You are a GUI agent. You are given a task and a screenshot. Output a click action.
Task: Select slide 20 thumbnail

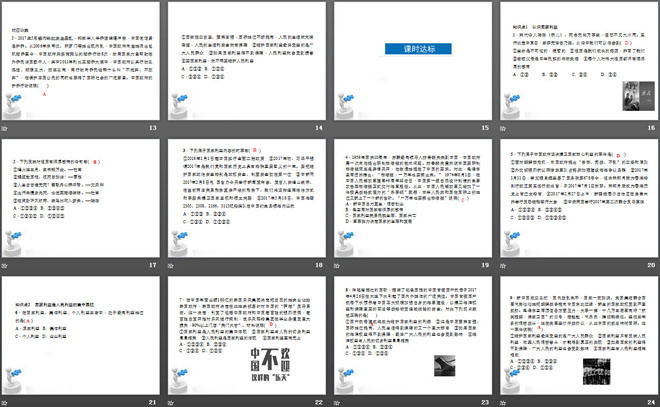click(x=579, y=198)
